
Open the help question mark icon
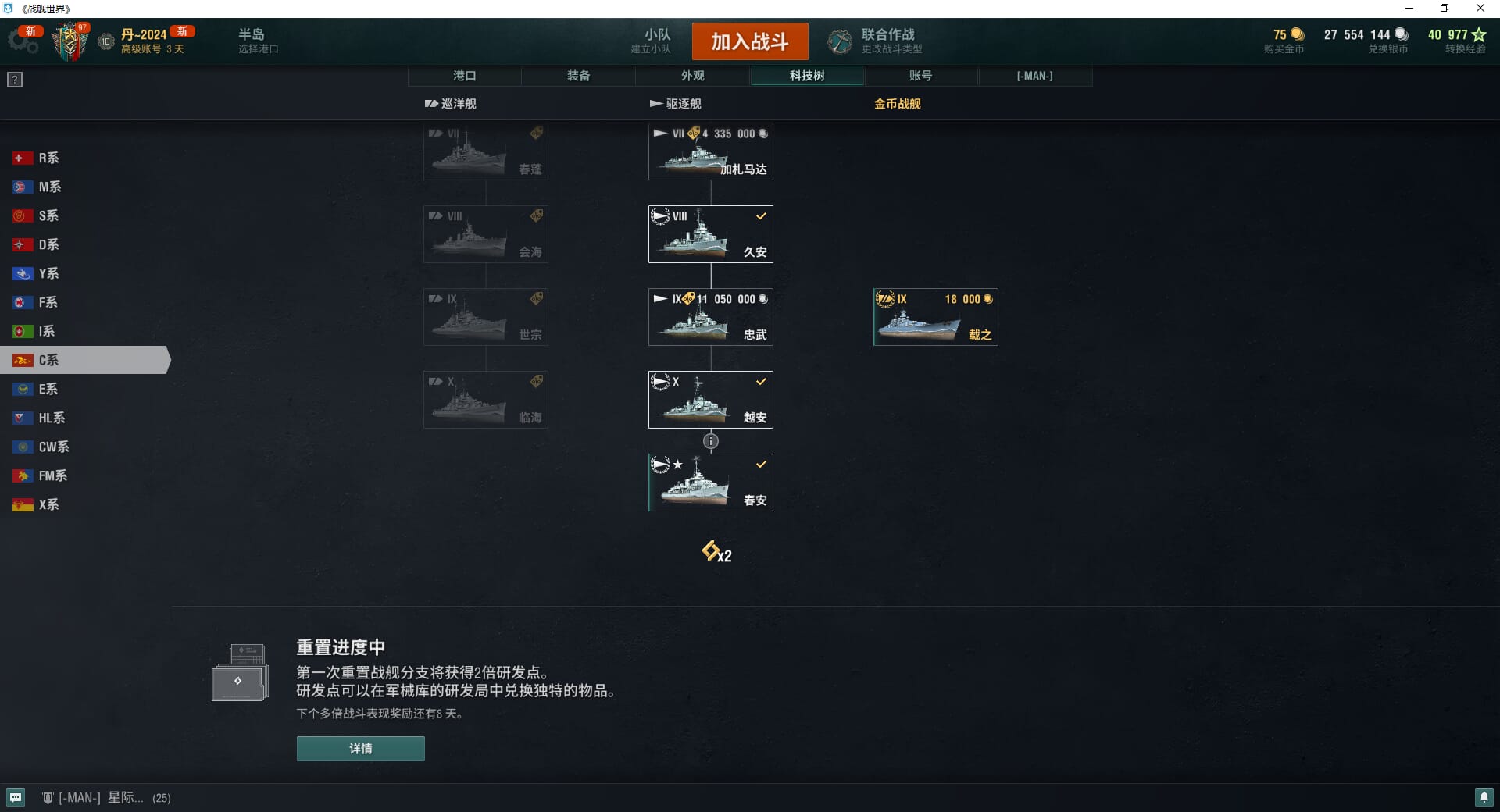coord(15,80)
